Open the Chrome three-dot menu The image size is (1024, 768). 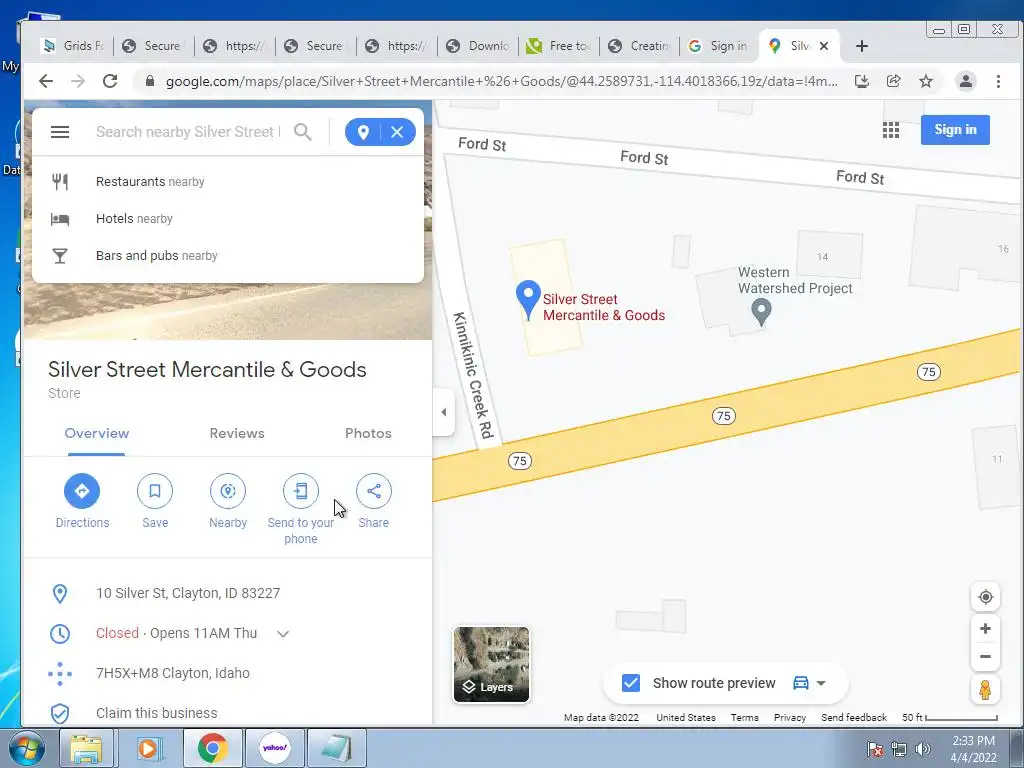(x=998, y=81)
